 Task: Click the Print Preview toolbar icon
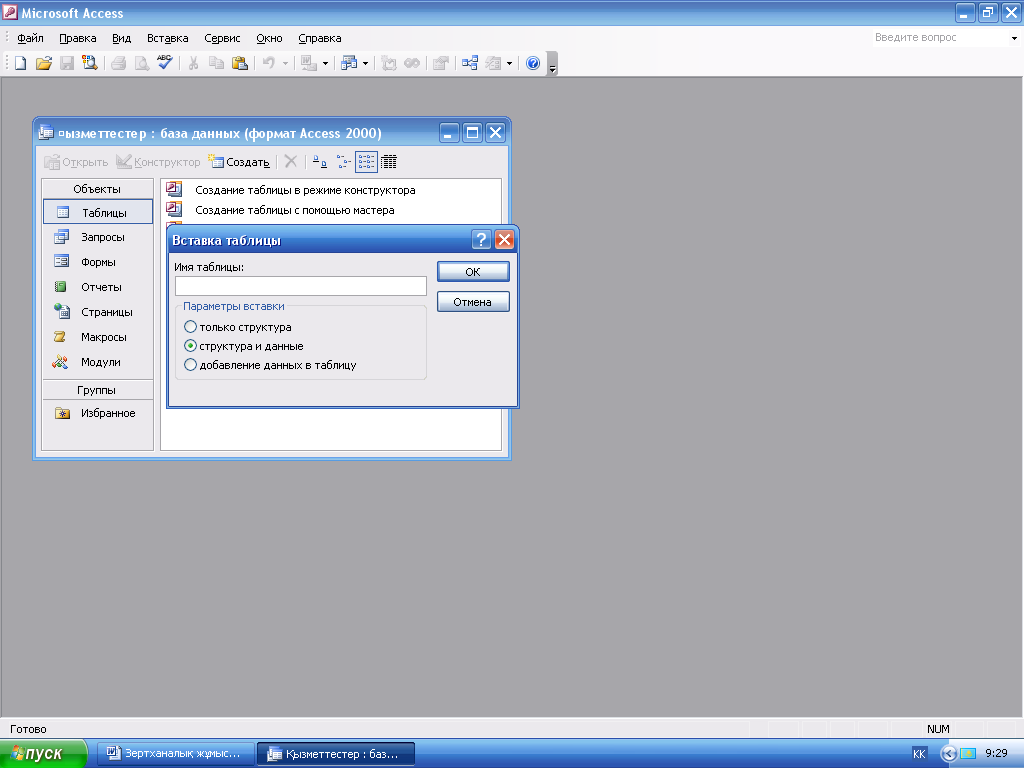(141, 63)
